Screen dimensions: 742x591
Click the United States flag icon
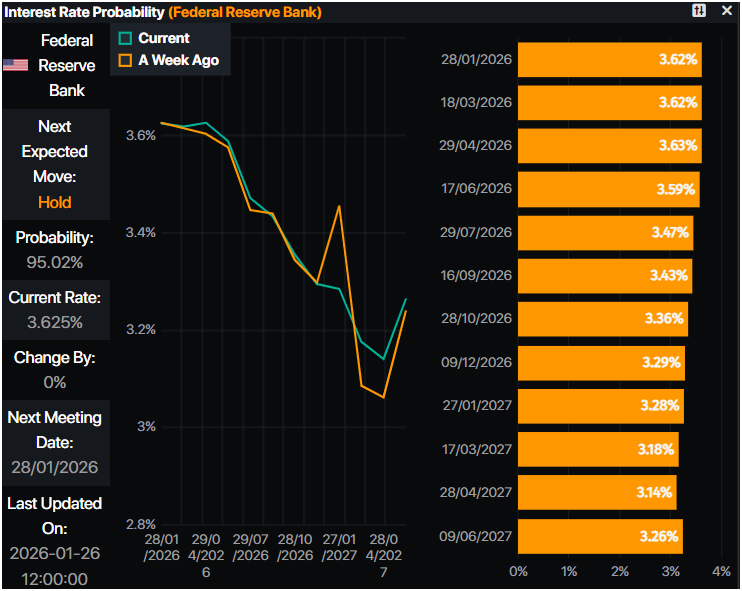(x=15, y=65)
